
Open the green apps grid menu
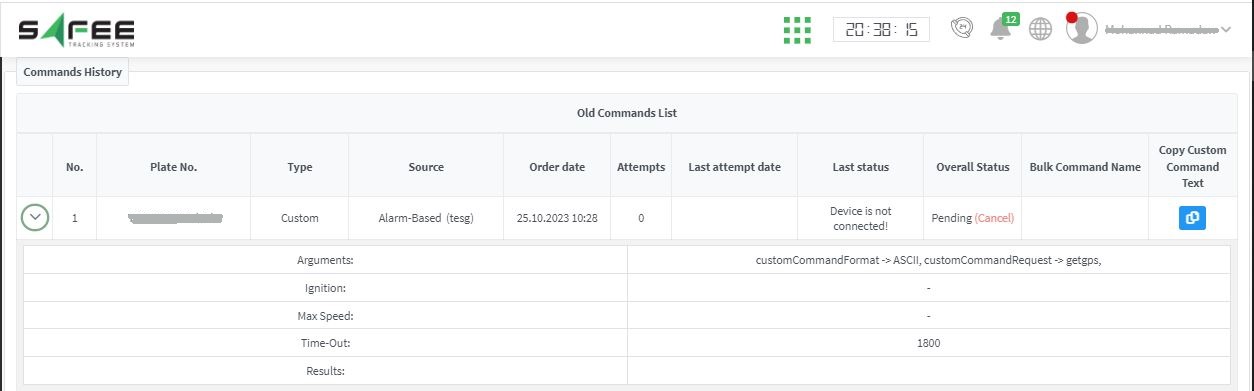pos(797,30)
